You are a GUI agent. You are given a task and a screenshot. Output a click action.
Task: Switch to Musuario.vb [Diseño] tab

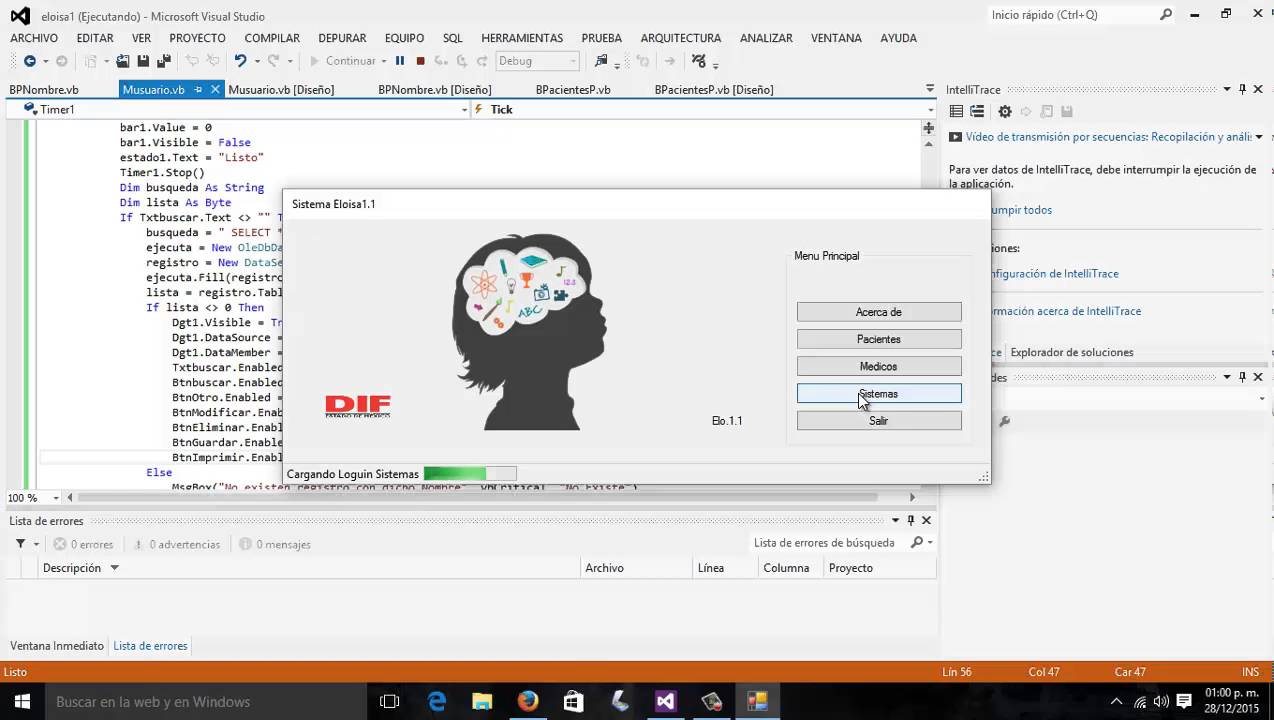point(281,89)
